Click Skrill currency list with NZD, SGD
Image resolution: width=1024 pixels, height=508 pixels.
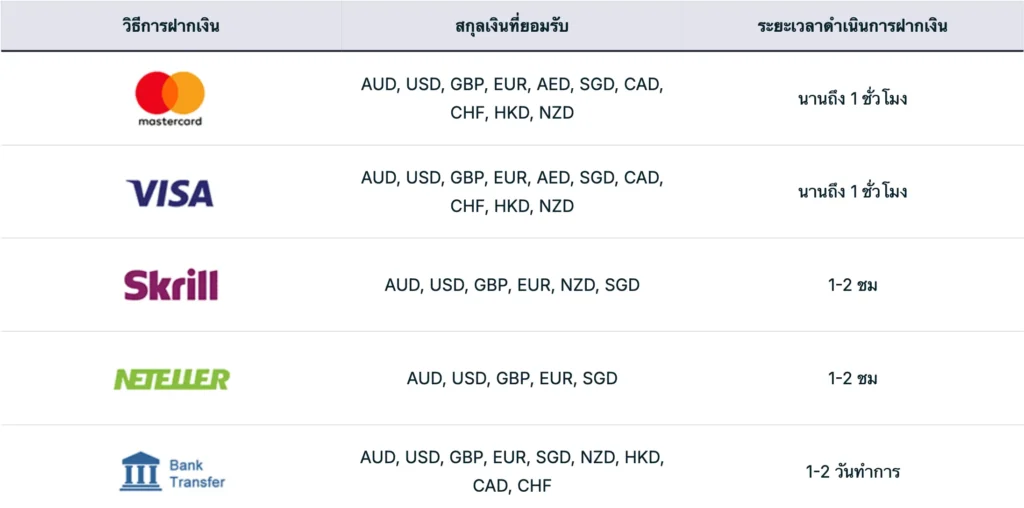click(x=511, y=285)
